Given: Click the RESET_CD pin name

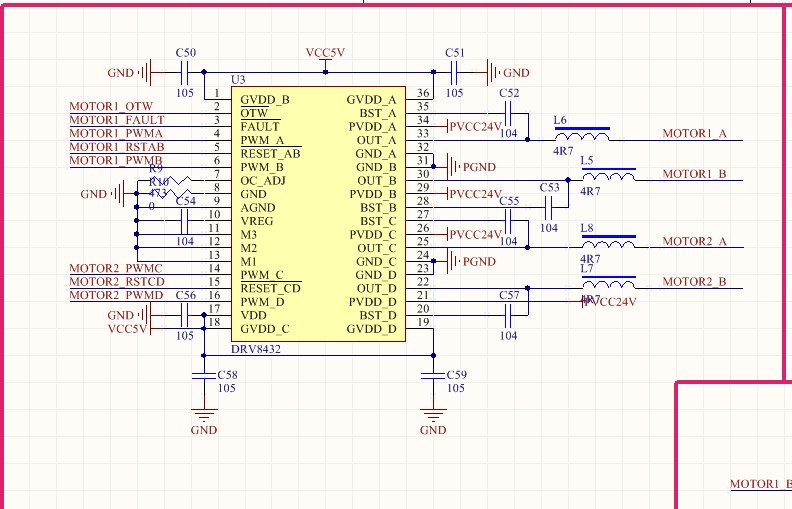Looking at the screenshot, I should click(x=271, y=288).
